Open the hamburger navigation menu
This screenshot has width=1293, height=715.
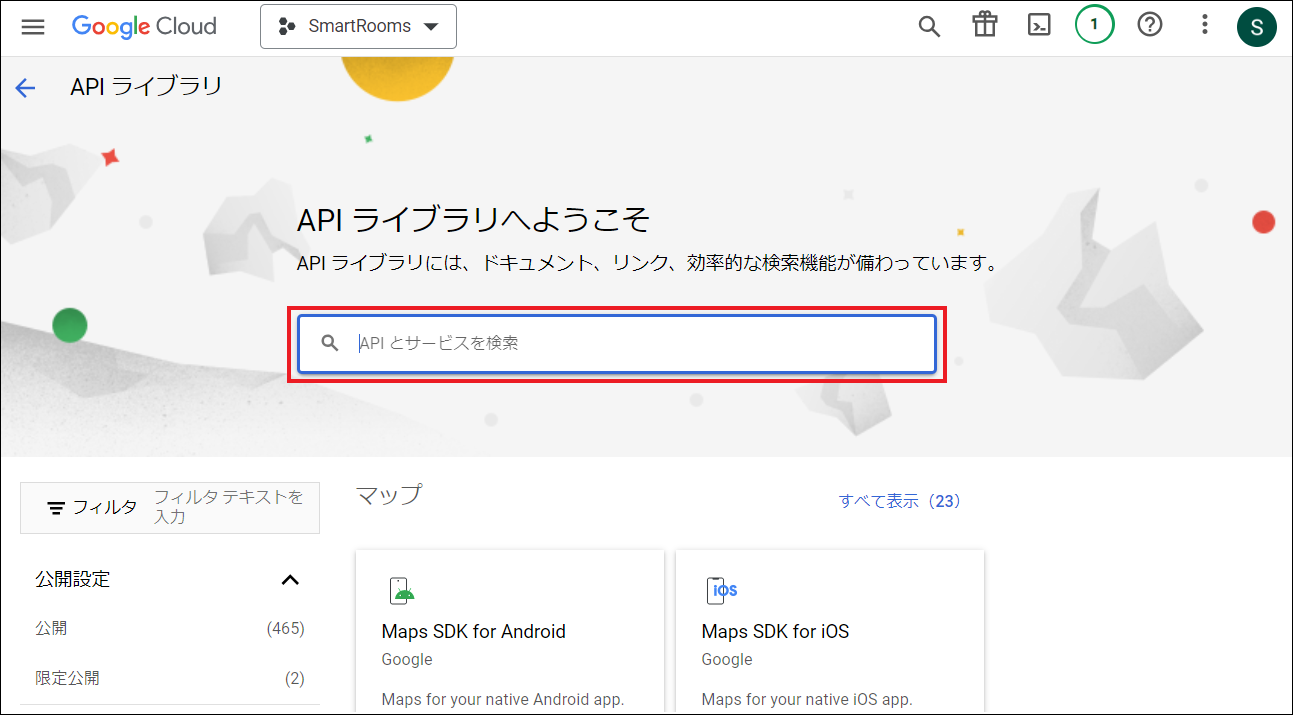pos(33,27)
